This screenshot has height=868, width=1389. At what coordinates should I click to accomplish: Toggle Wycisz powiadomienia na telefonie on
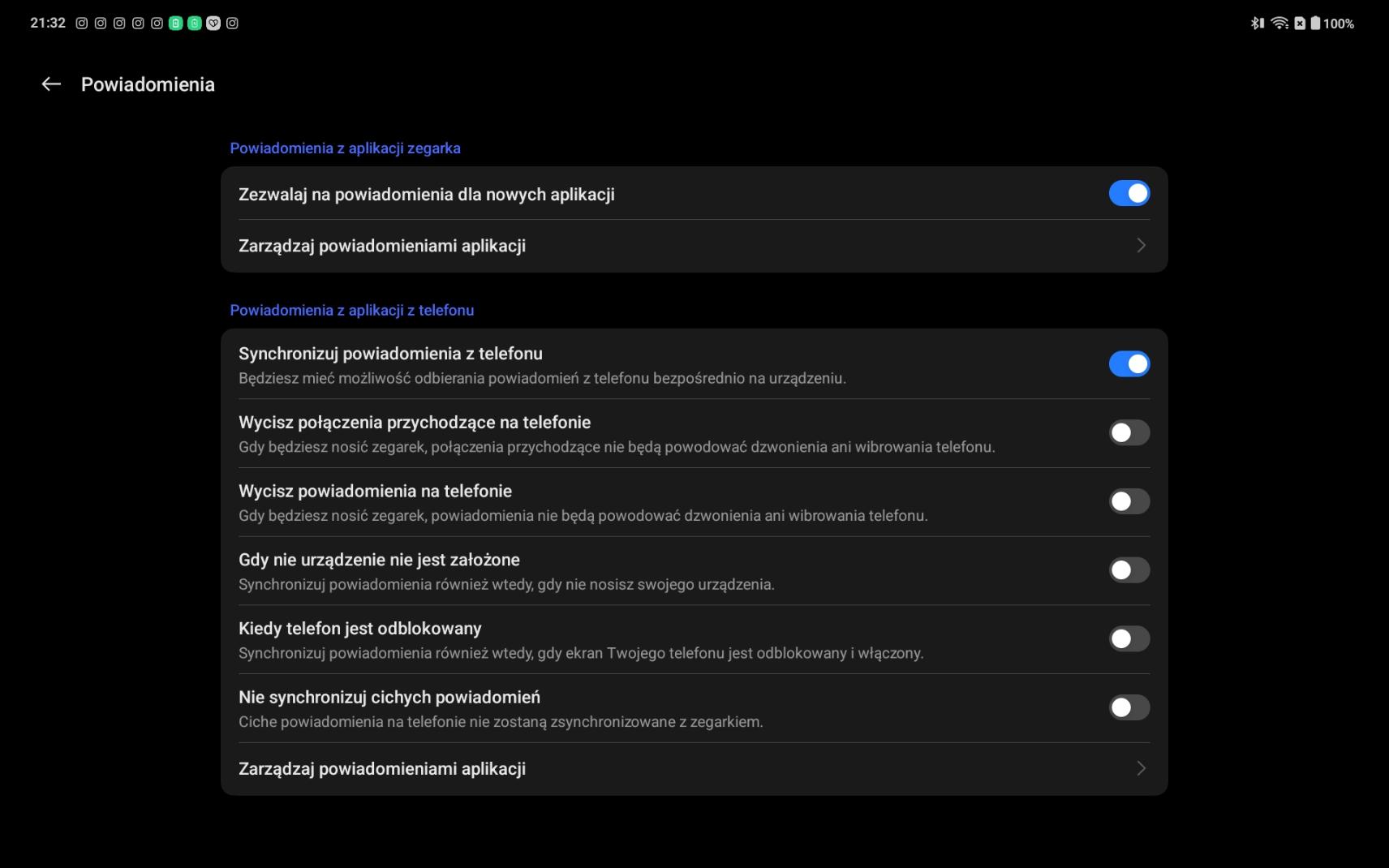click(x=1129, y=501)
